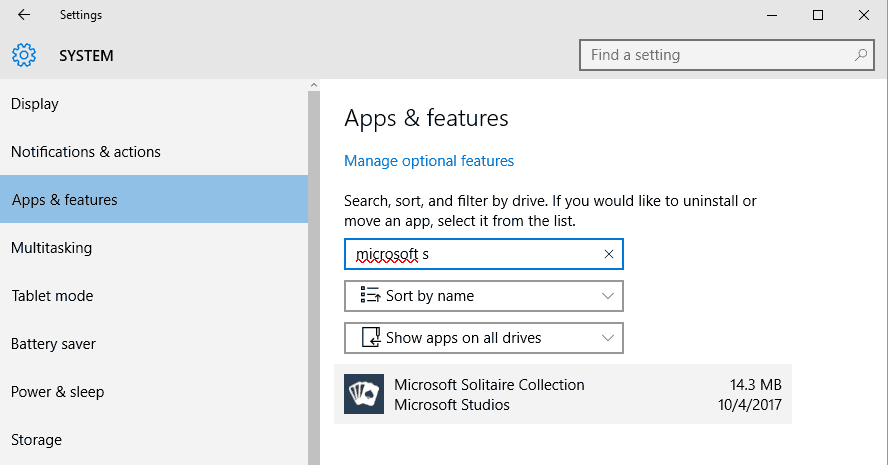The width and height of the screenshot is (888, 465).
Task: Click magnifier in Find a setting
Action: coord(861,55)
